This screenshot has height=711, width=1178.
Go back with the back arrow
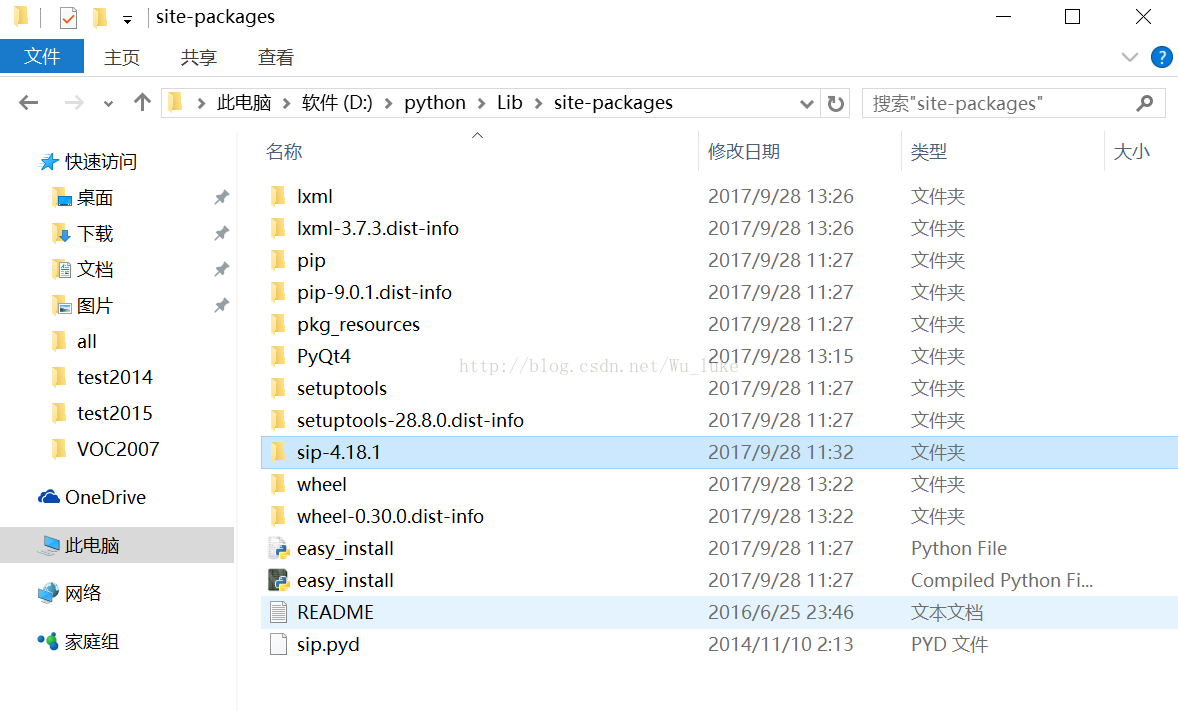click(29, 103)
